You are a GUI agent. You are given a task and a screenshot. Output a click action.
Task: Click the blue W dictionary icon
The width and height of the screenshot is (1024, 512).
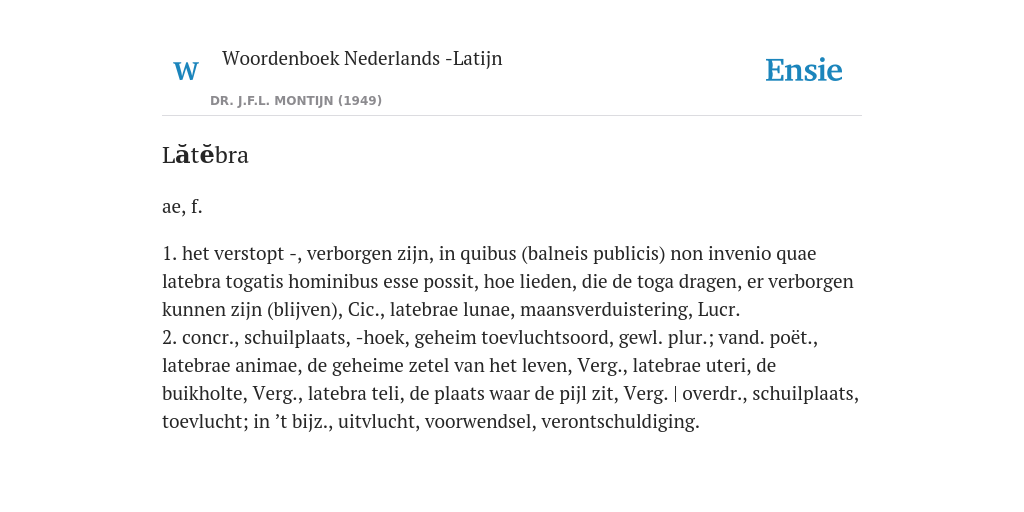coord(185,71)
